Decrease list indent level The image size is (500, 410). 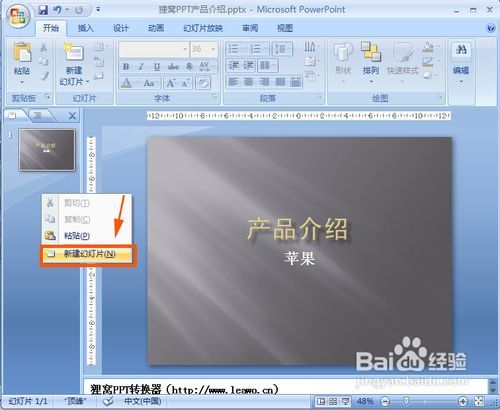coord(234,65)
